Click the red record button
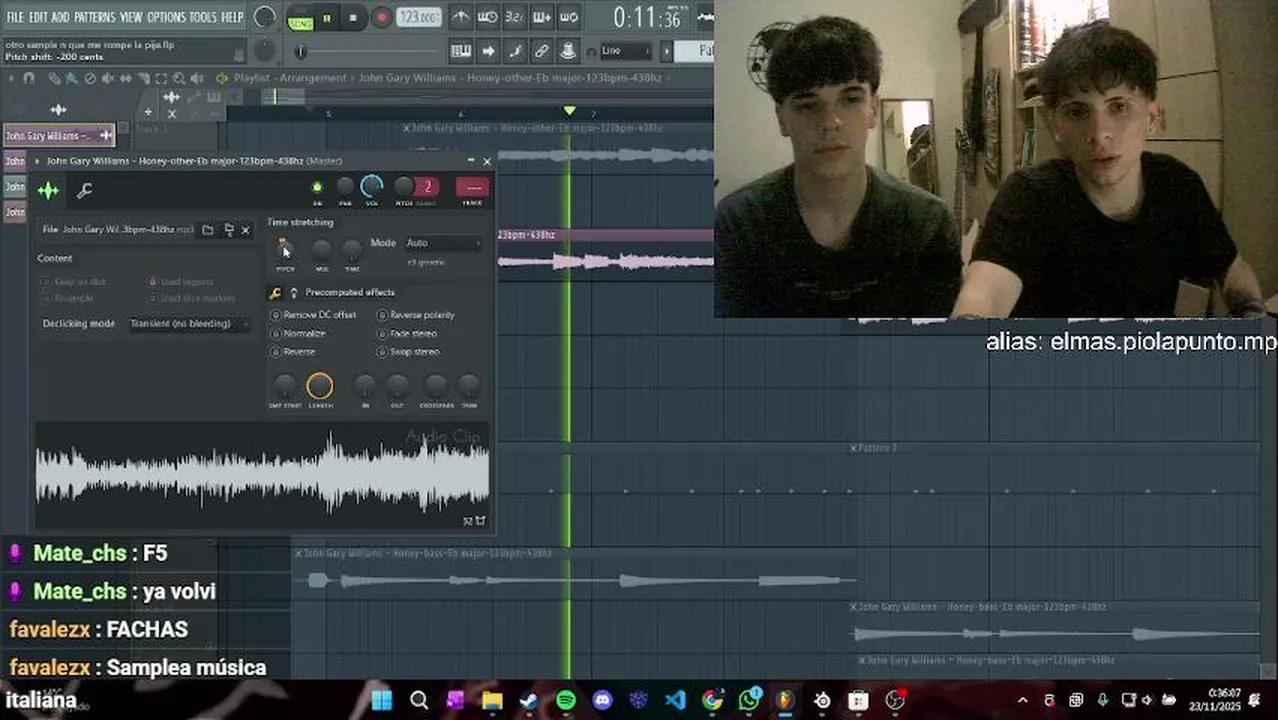 (381, 18)
